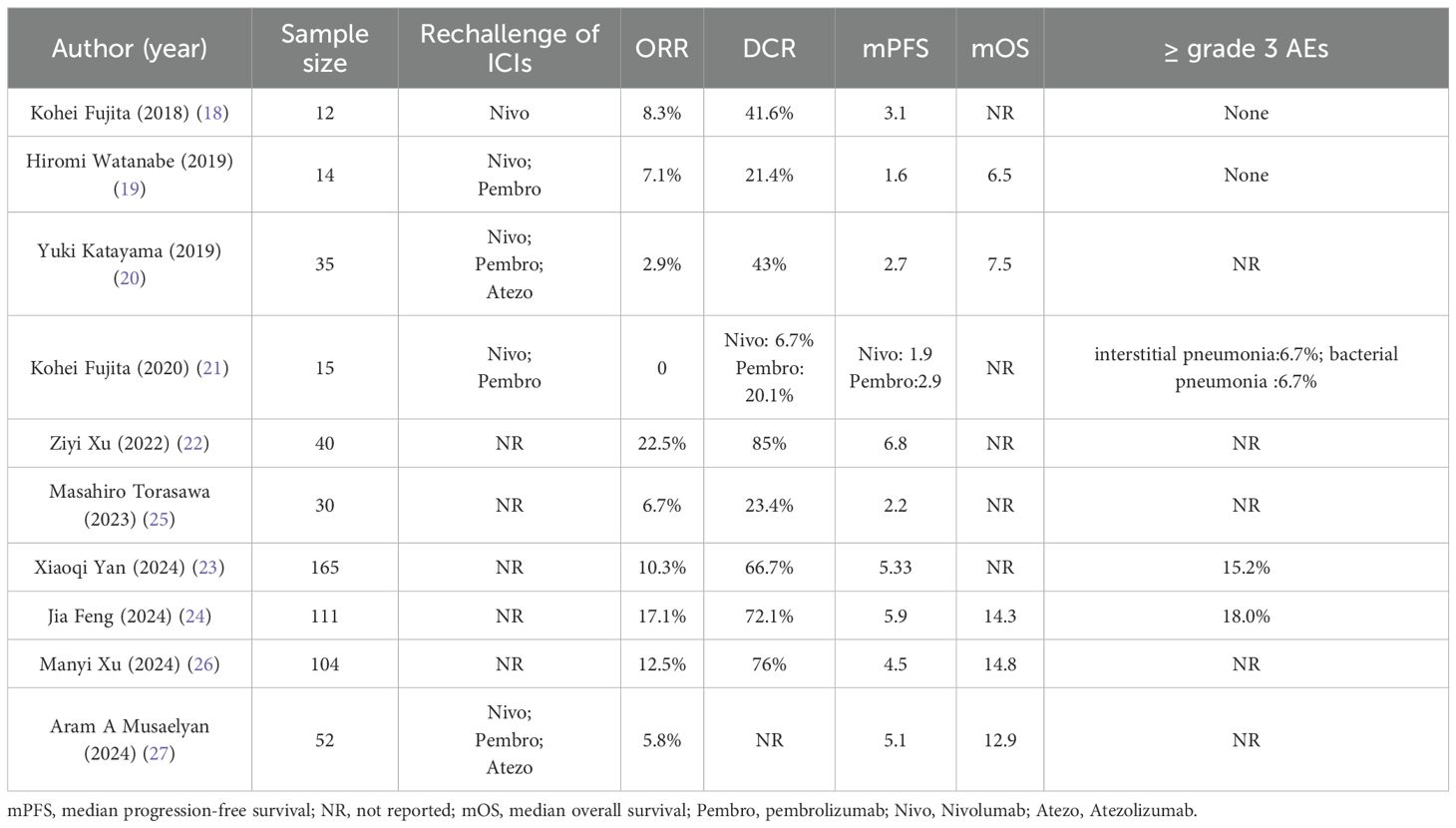Select the "Sample size" column header

(325, 48)
